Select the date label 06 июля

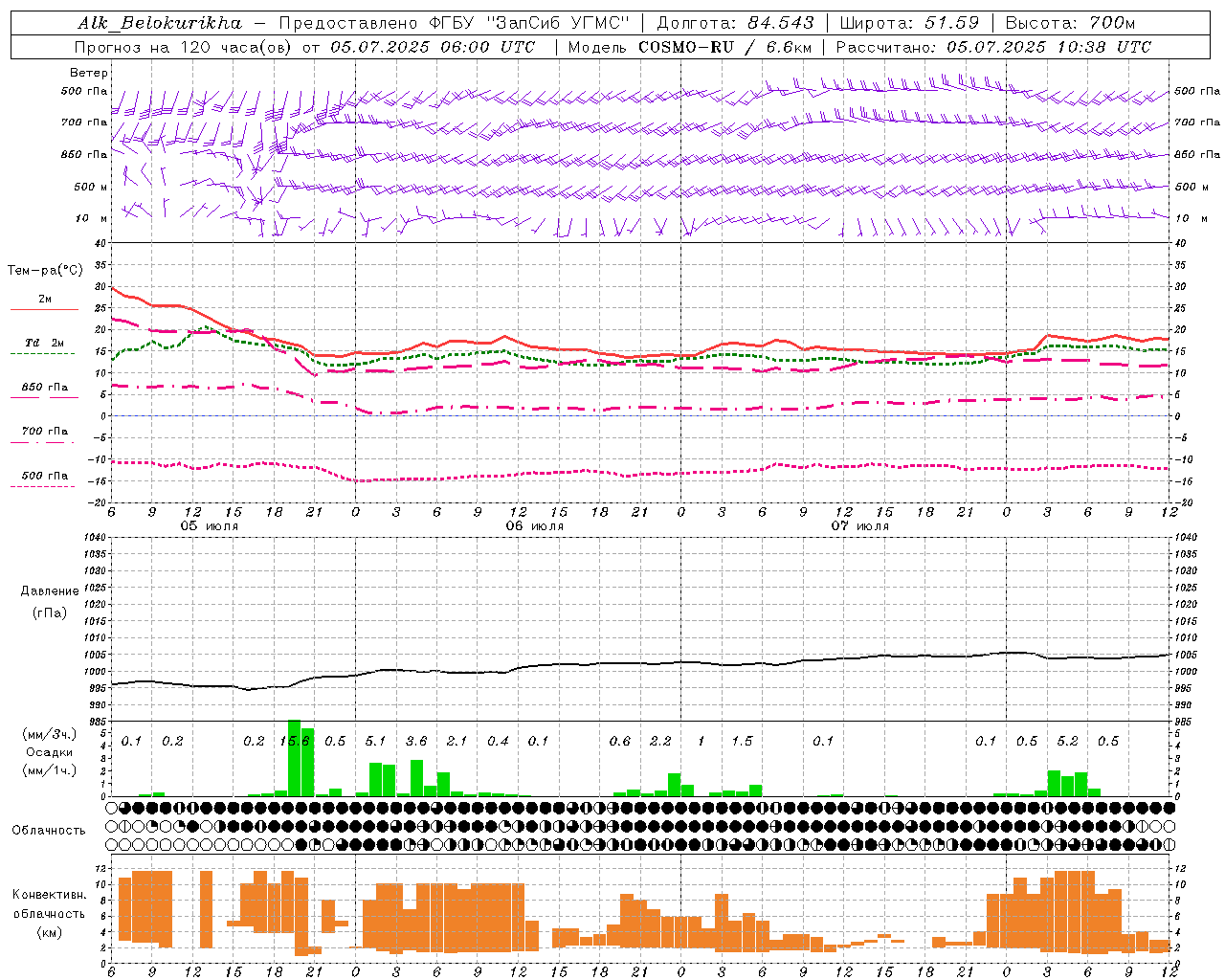(535, 526)
